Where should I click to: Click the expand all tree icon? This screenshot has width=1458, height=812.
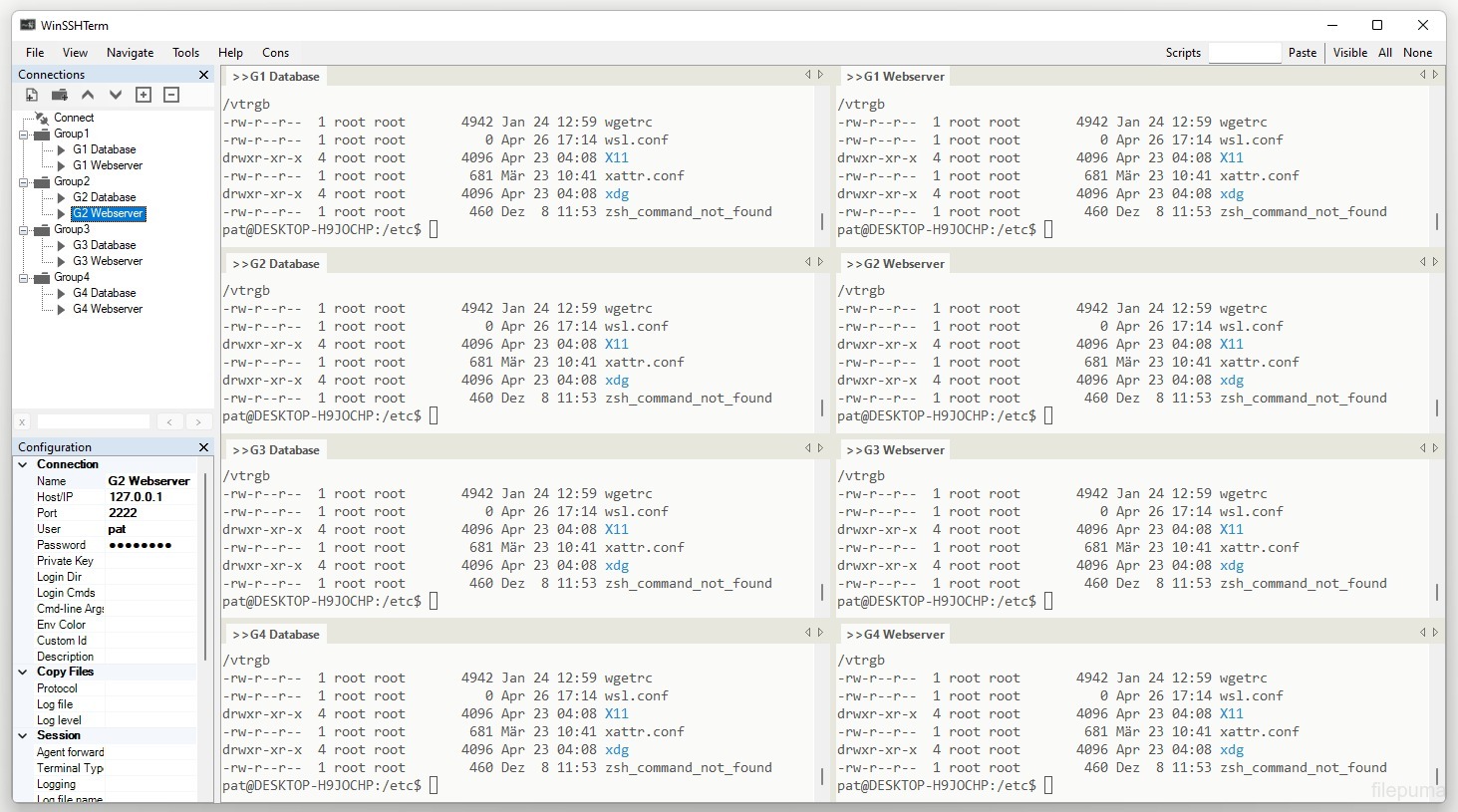(144, 95)
